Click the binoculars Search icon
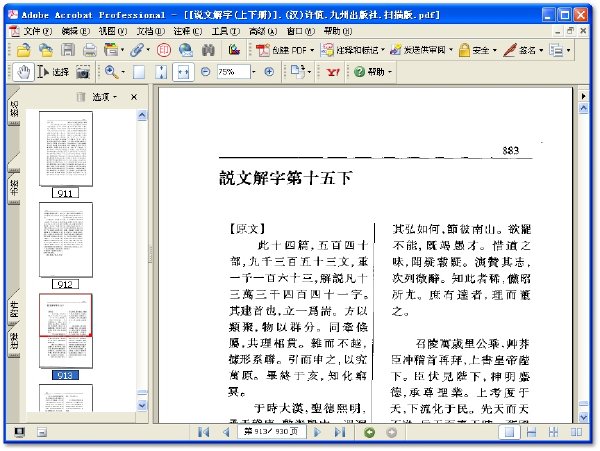 [208, 50]
